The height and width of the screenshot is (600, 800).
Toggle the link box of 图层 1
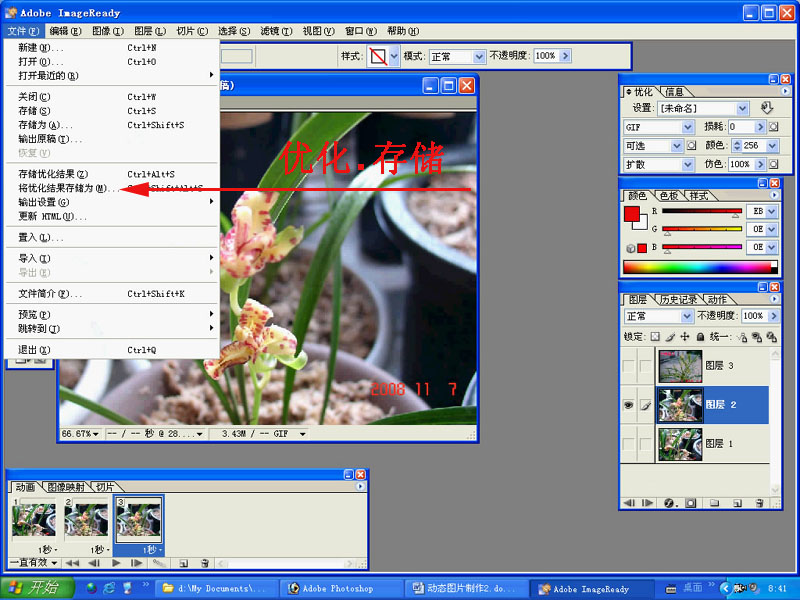pos(646,444)
